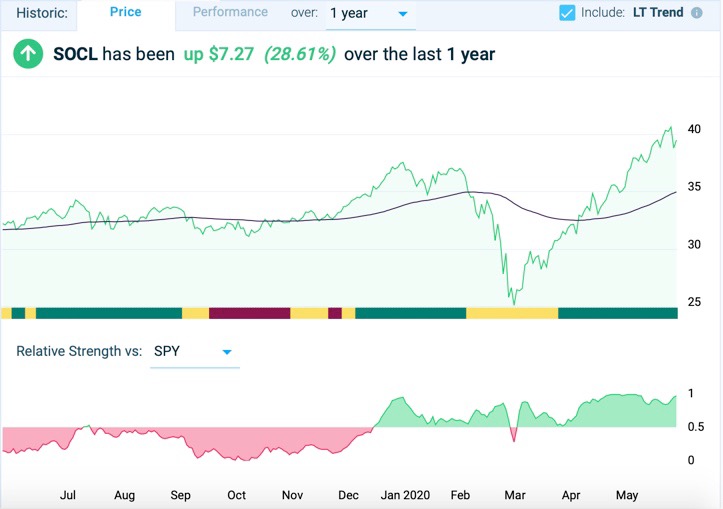The image size is (723, 509).
Task: Click the info icon beside LT Trend
Action: point(696,13)
